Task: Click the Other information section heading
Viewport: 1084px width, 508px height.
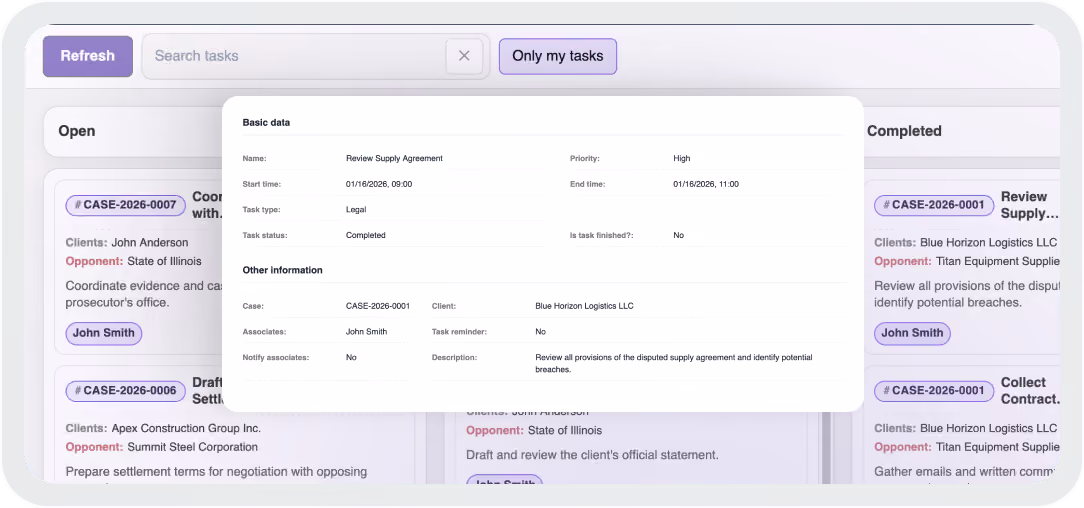Action: (282, 270)
